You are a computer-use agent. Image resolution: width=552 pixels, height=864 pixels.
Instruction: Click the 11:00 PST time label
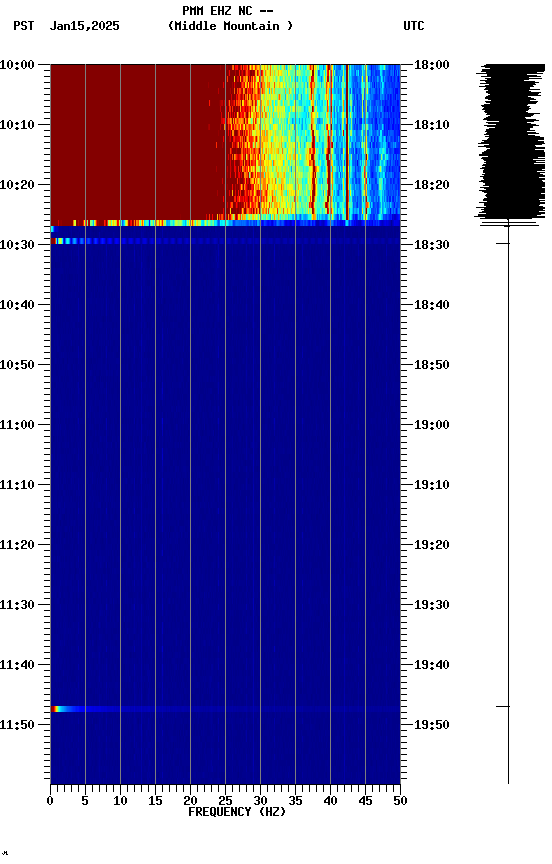[17, 425]
